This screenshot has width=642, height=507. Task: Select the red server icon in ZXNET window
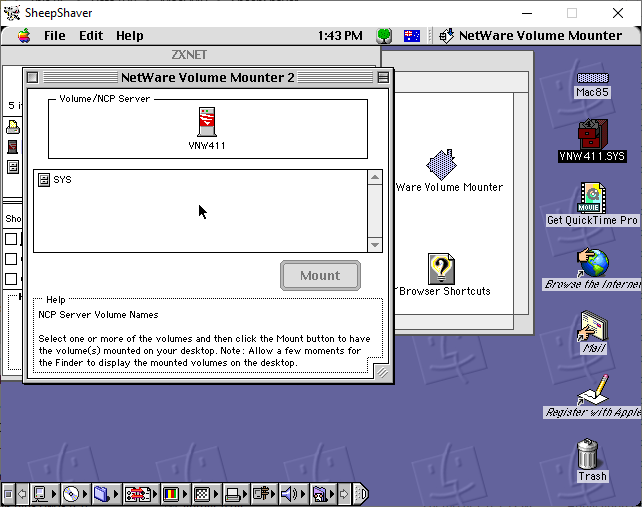coord(13,147)
